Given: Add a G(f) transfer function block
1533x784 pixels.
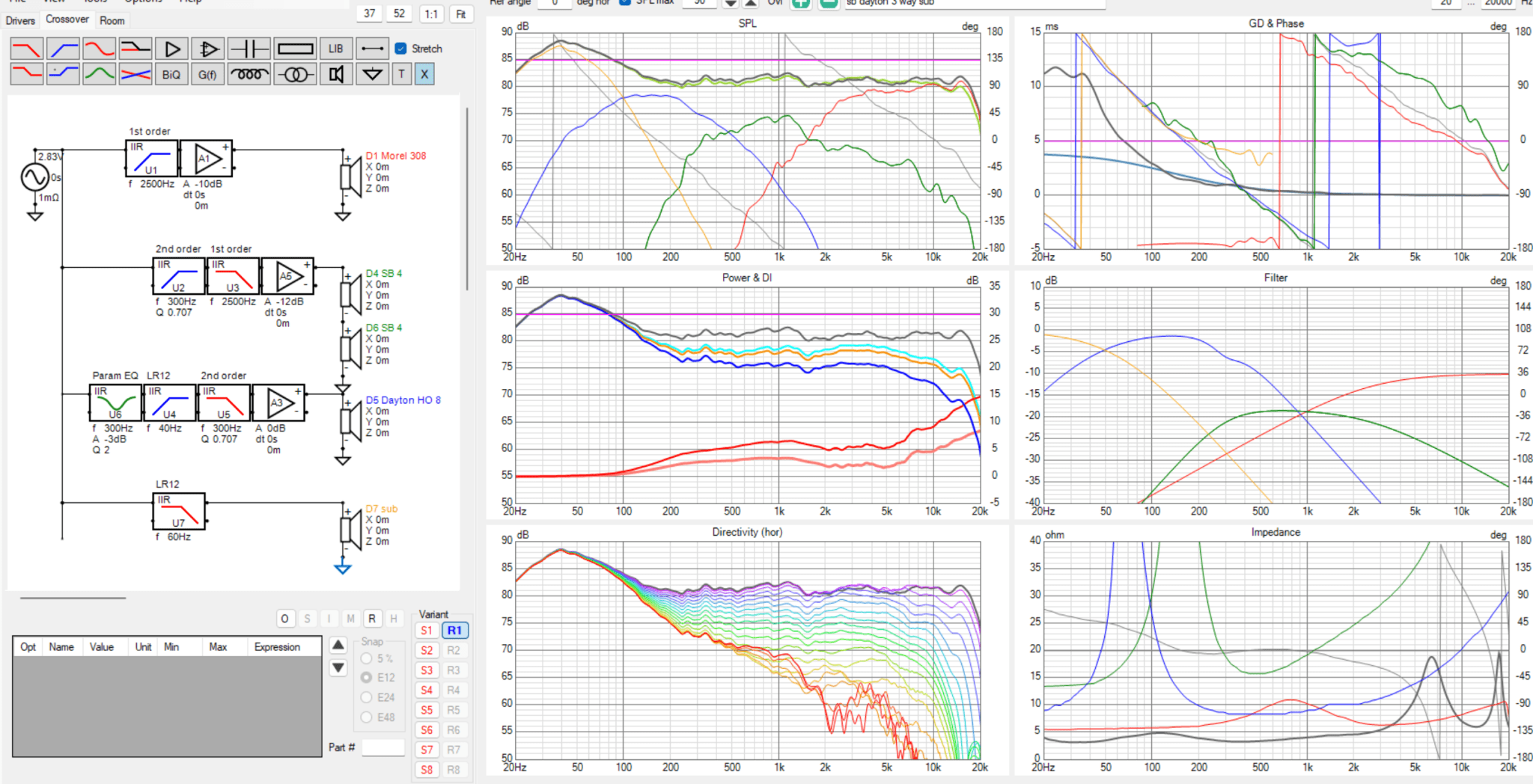Looking at the screenshot, I should pos(208,74).
